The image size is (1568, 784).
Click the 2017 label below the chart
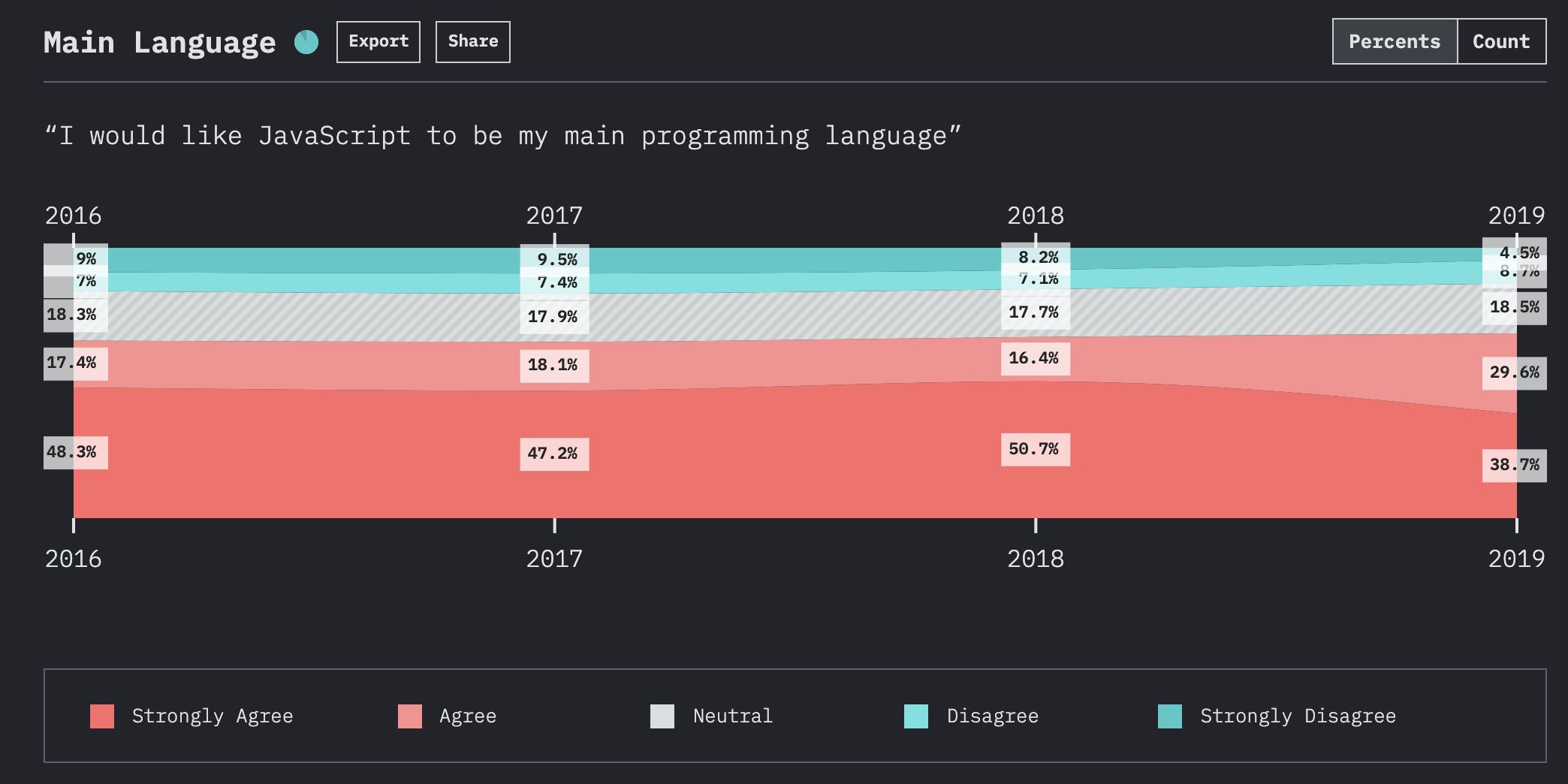click(x=554, y=559)
